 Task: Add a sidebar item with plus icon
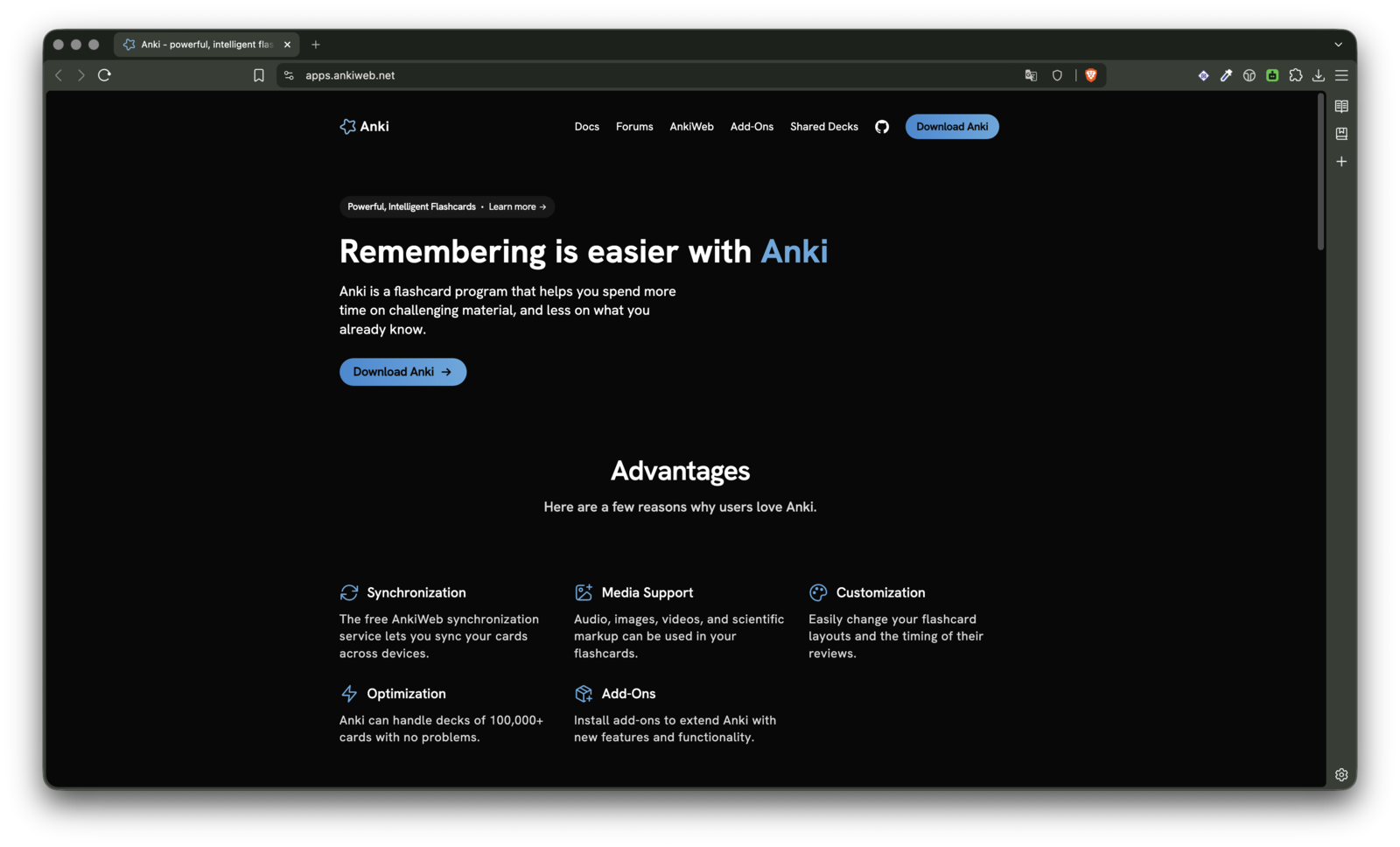click(x=1341, y=162)
